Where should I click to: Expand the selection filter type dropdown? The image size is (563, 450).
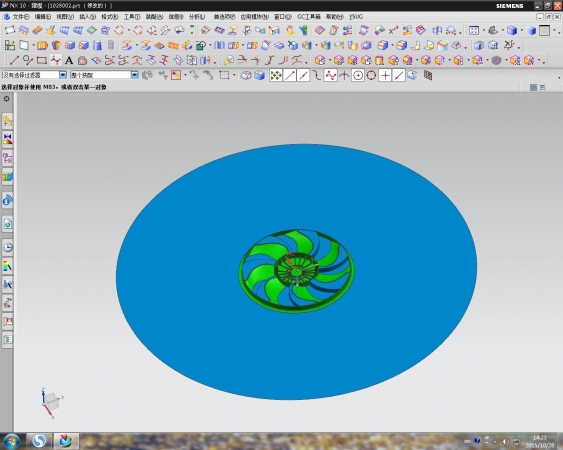pos(63,75)
